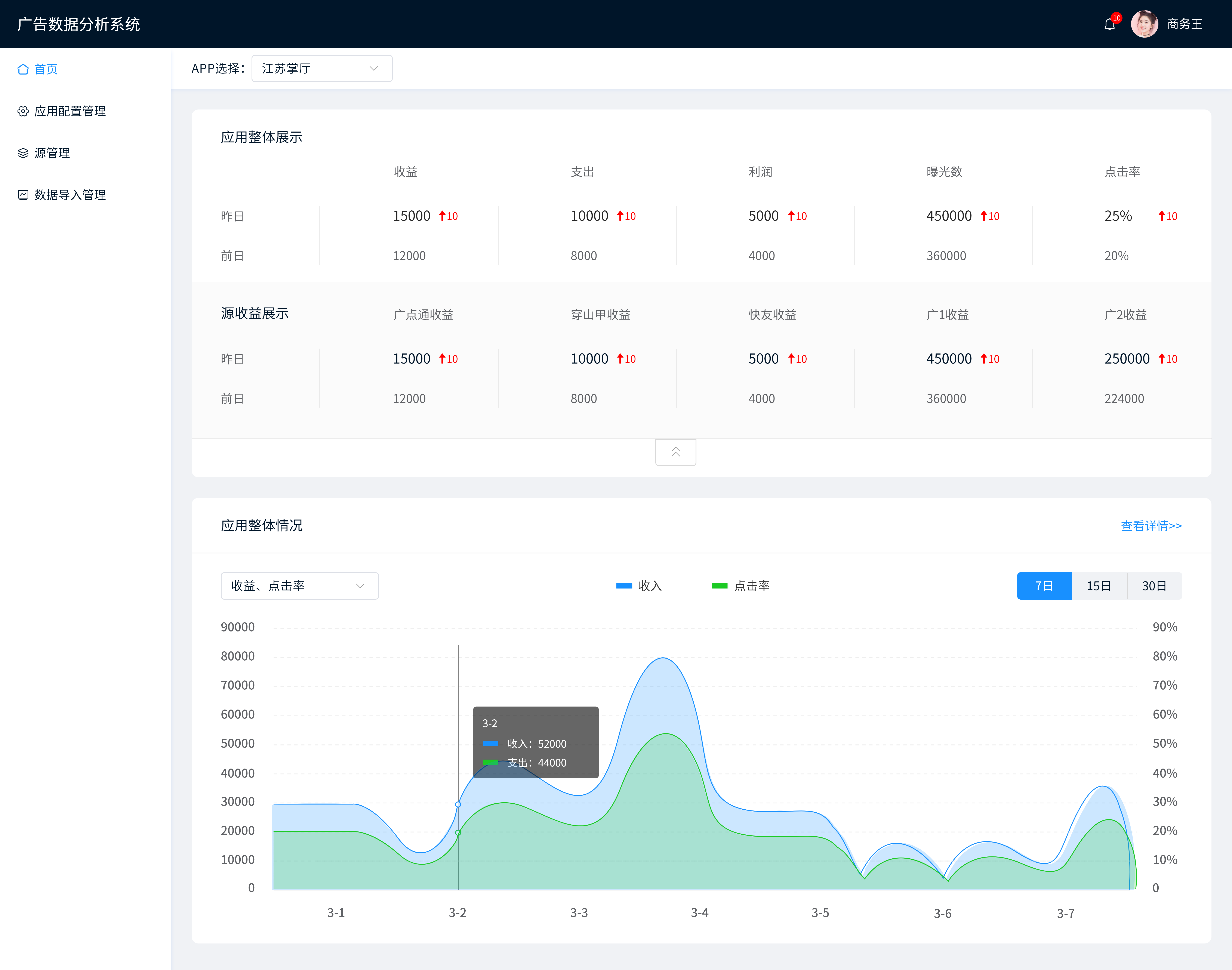The image size is (1232, 970).
Task: Click the blue data point on the 3-2 line
Action: pyautogui.click(x=458, y=804)
